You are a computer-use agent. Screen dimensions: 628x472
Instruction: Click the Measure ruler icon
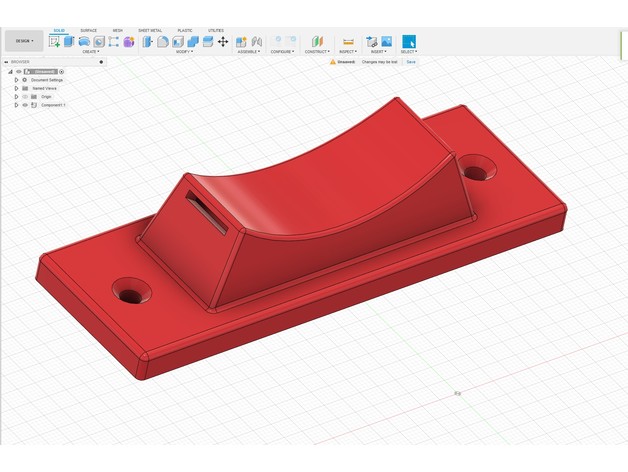click(x=348, y=41)
